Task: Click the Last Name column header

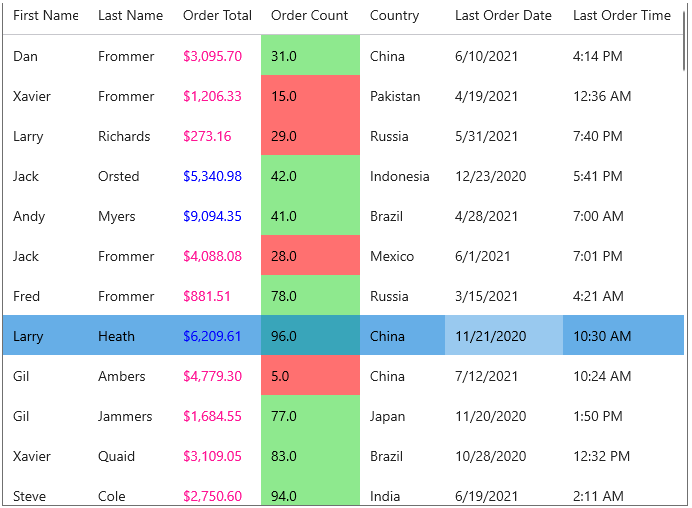Action: click(x=130, y=16)
